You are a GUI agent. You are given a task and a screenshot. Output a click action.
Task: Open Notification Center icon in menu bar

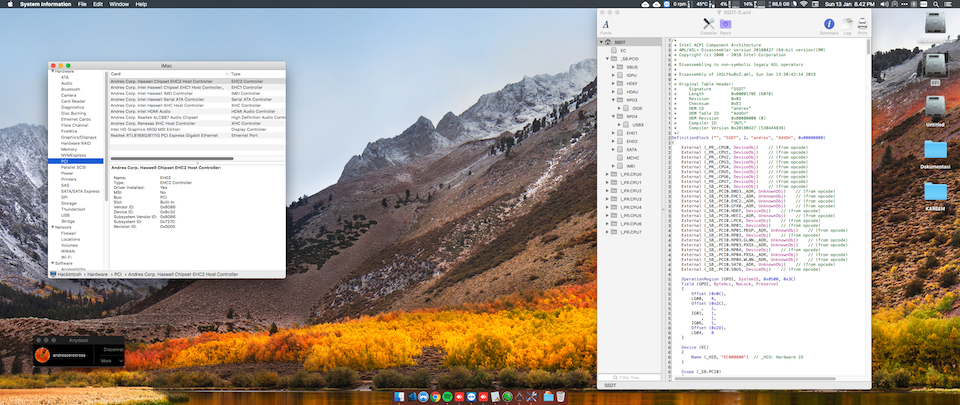click(949, 4)
